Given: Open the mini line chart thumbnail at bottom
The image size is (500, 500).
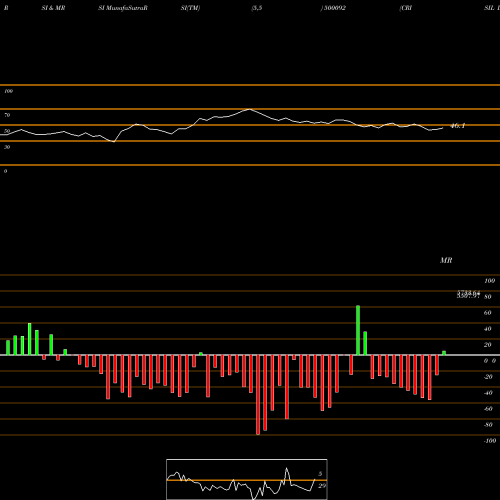Looking at the screenshot, I should click(x=247, y=479).
